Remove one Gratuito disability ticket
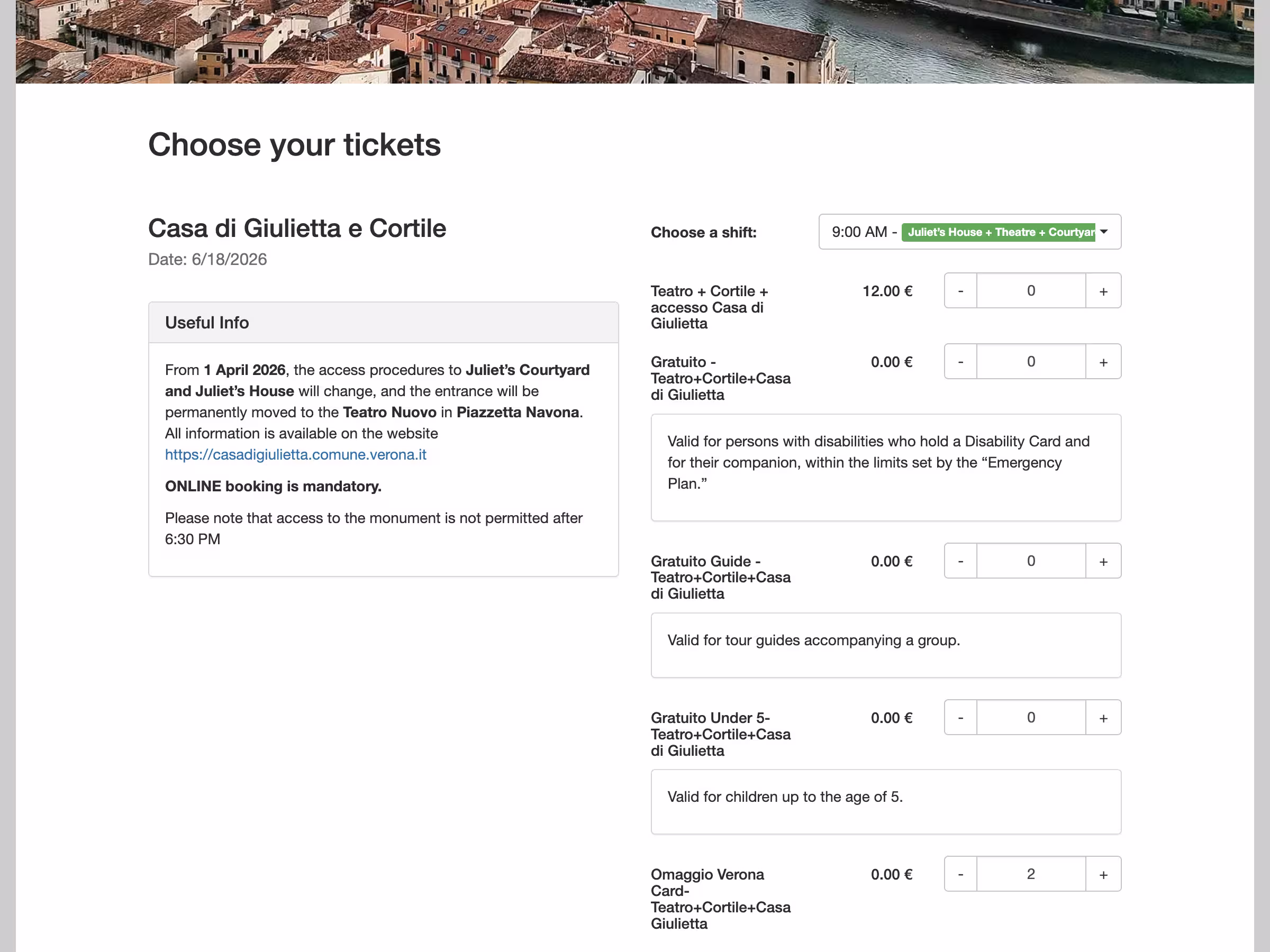The image size is (1270, 952). 960,362
